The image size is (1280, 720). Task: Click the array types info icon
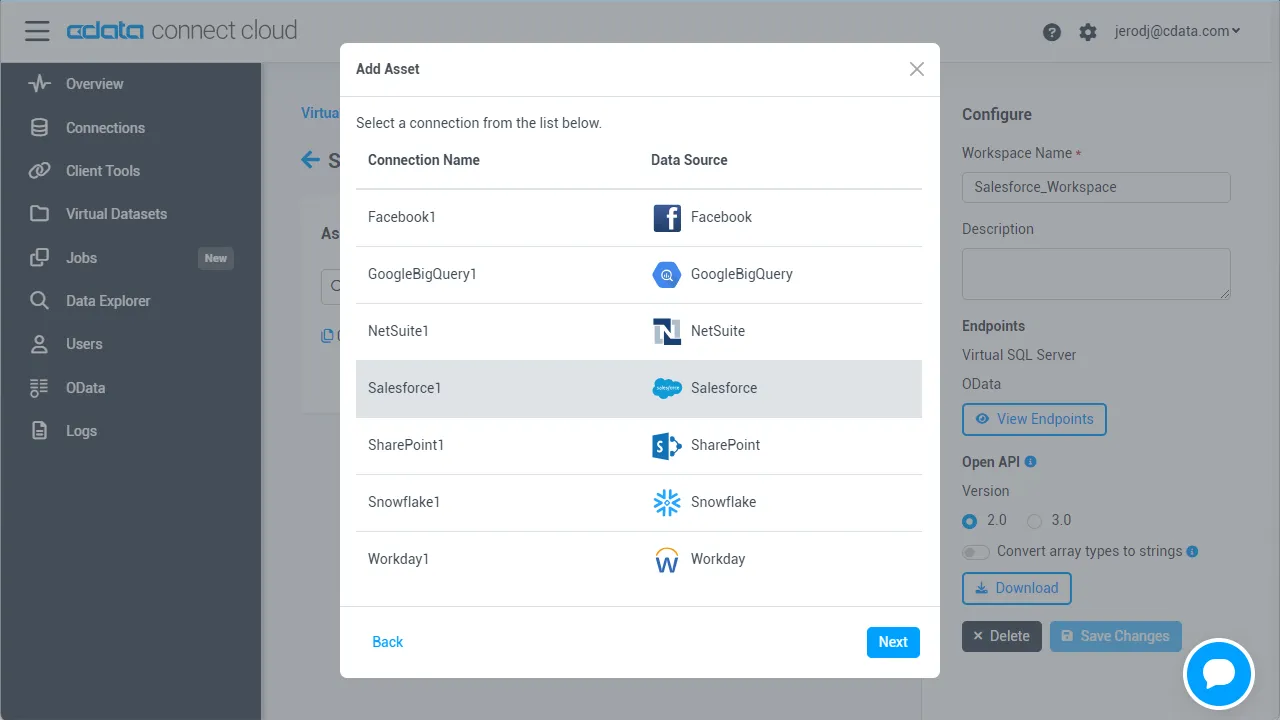(x=1192, y=551)
